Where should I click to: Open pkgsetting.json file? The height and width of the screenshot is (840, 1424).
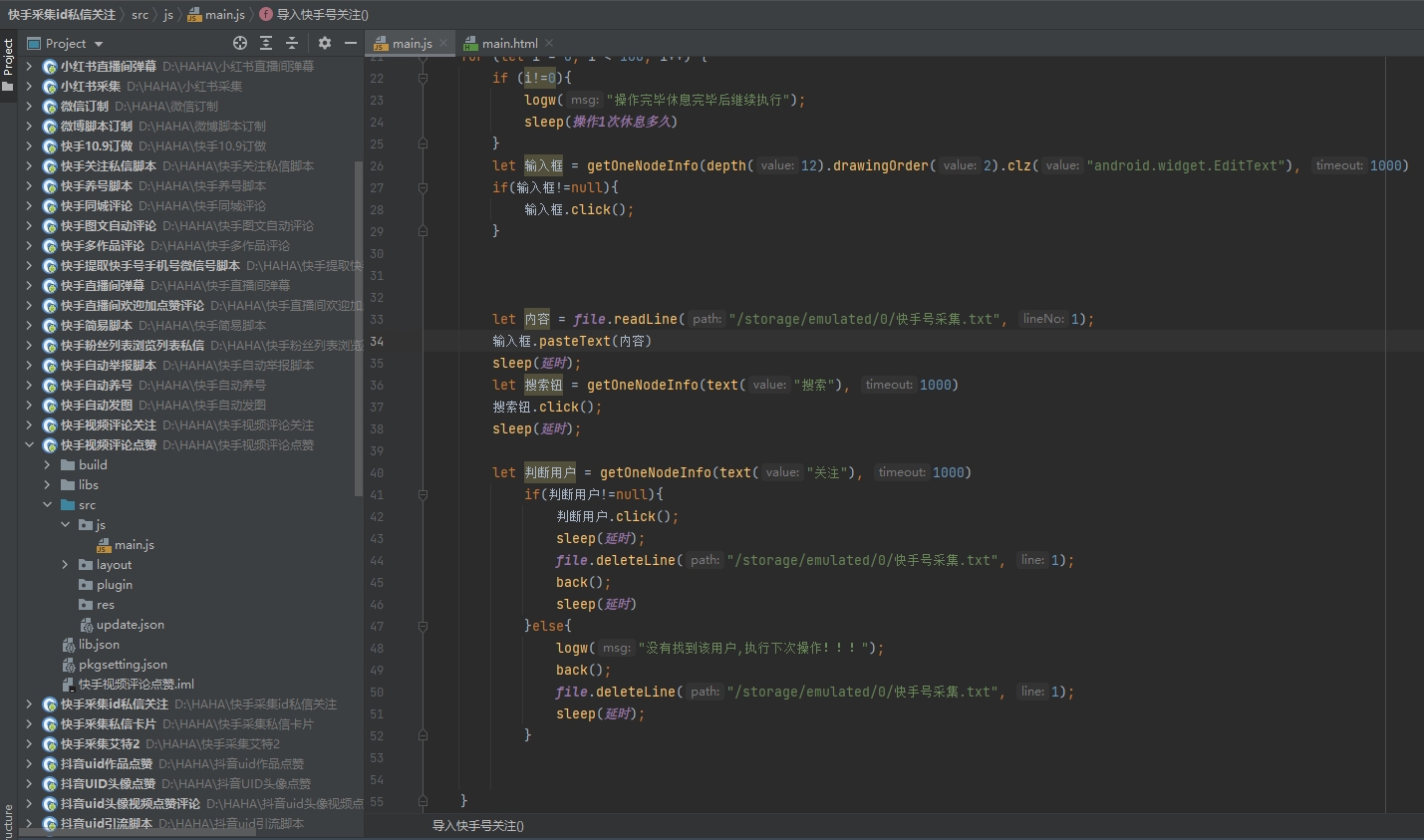114,665
